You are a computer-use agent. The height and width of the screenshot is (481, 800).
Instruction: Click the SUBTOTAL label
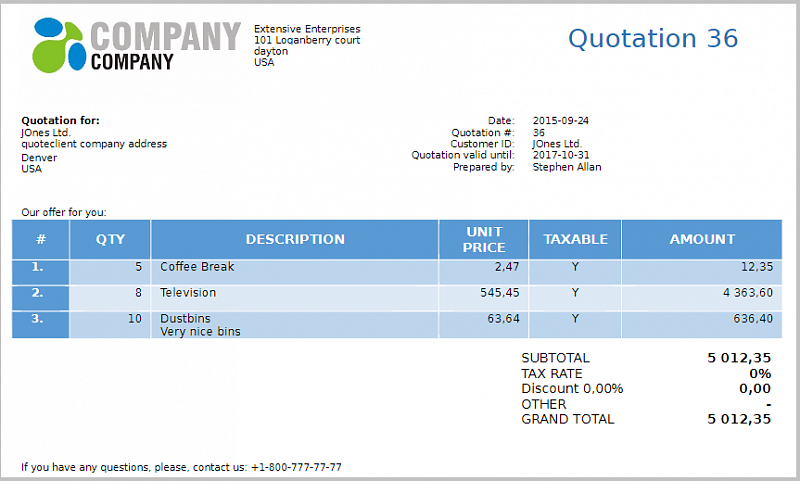[x=555, y=358]
